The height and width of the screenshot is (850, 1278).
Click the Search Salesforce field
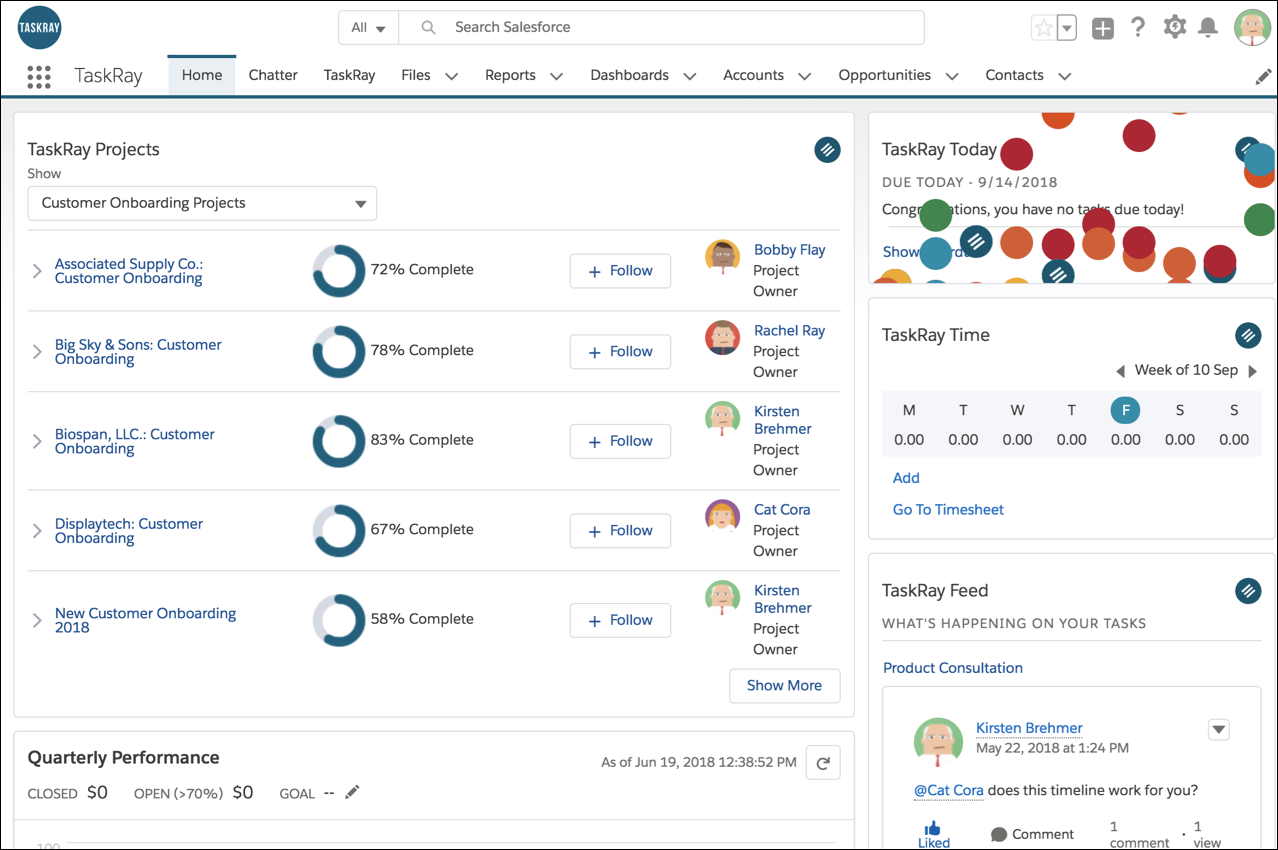click(661, 28)
